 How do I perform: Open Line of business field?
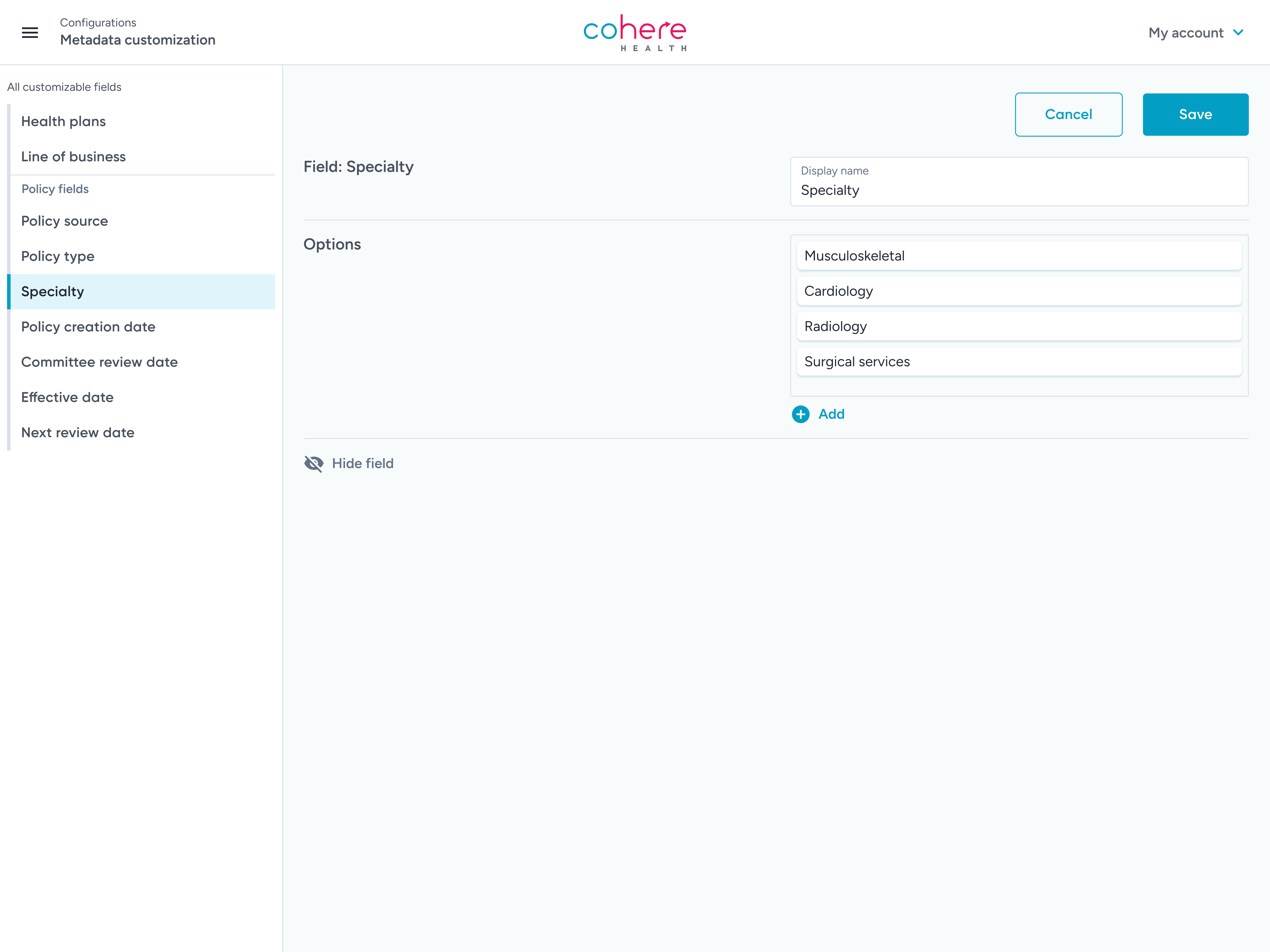(142, 157)
